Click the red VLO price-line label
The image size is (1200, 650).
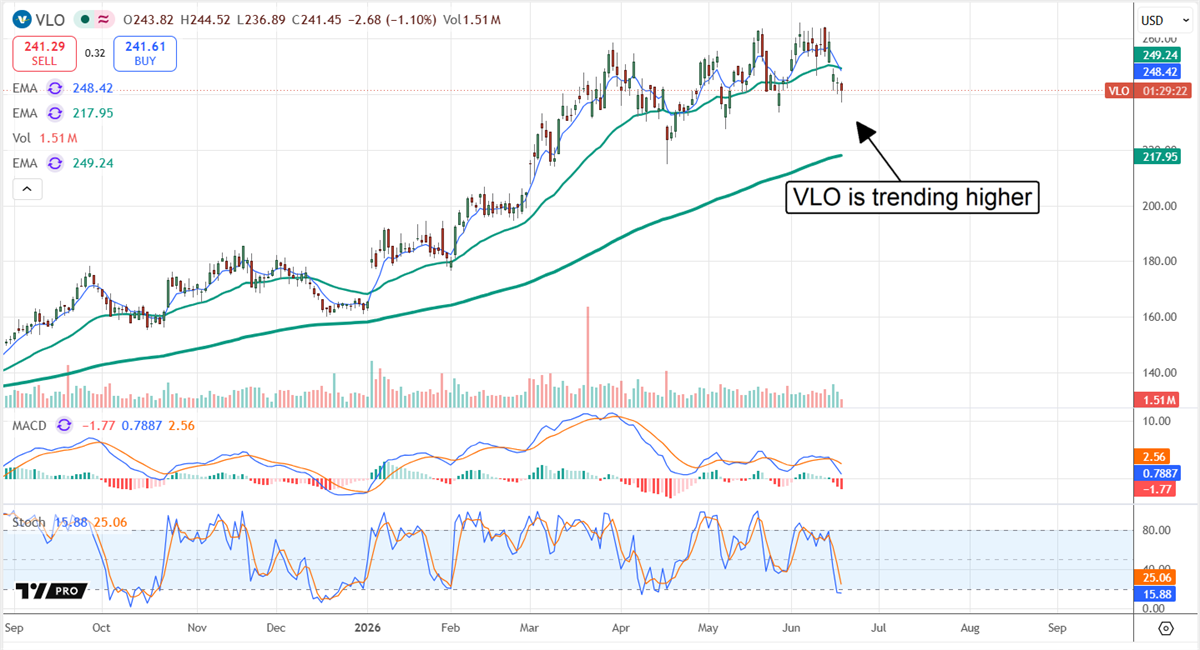pyautogui.click(x=1119, y=91)
